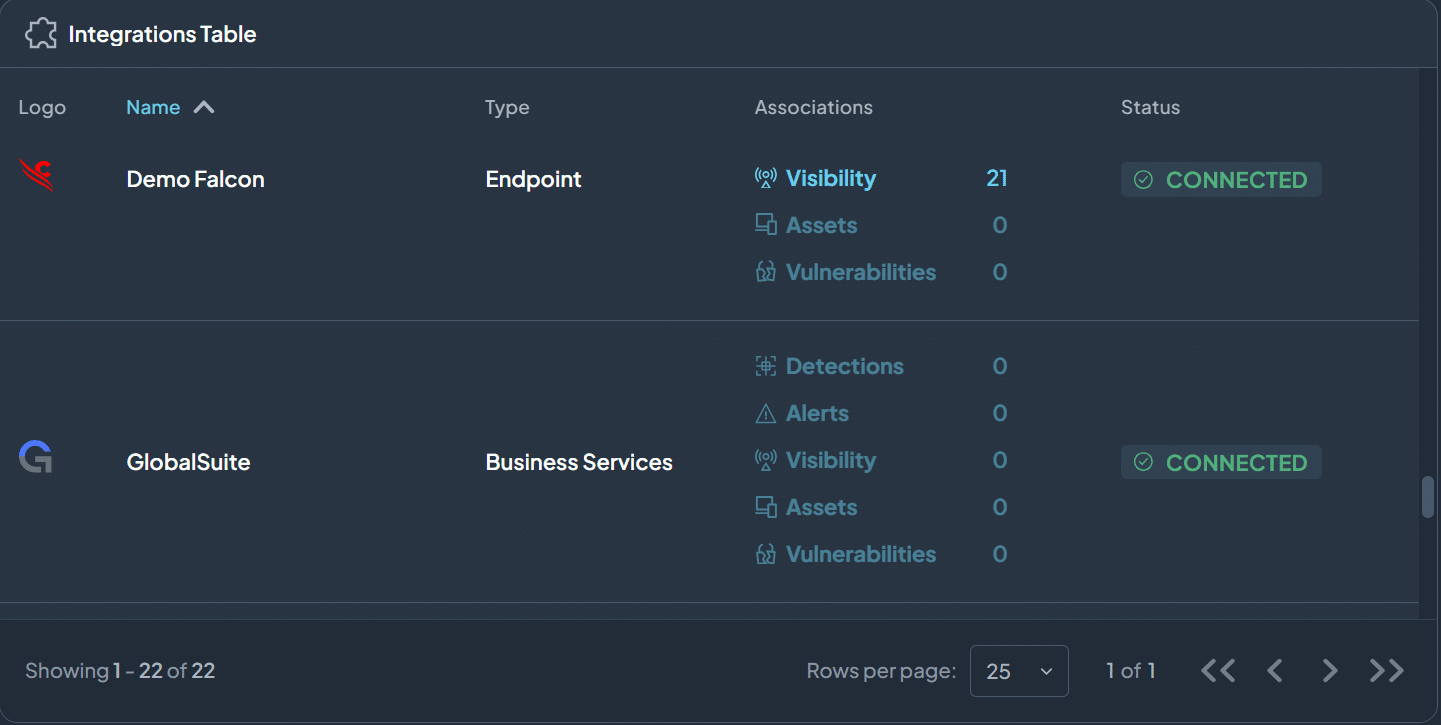Click GlobalSuite's CONNECTED status badge
The image size is (1441, 725).
point(1221,461)
